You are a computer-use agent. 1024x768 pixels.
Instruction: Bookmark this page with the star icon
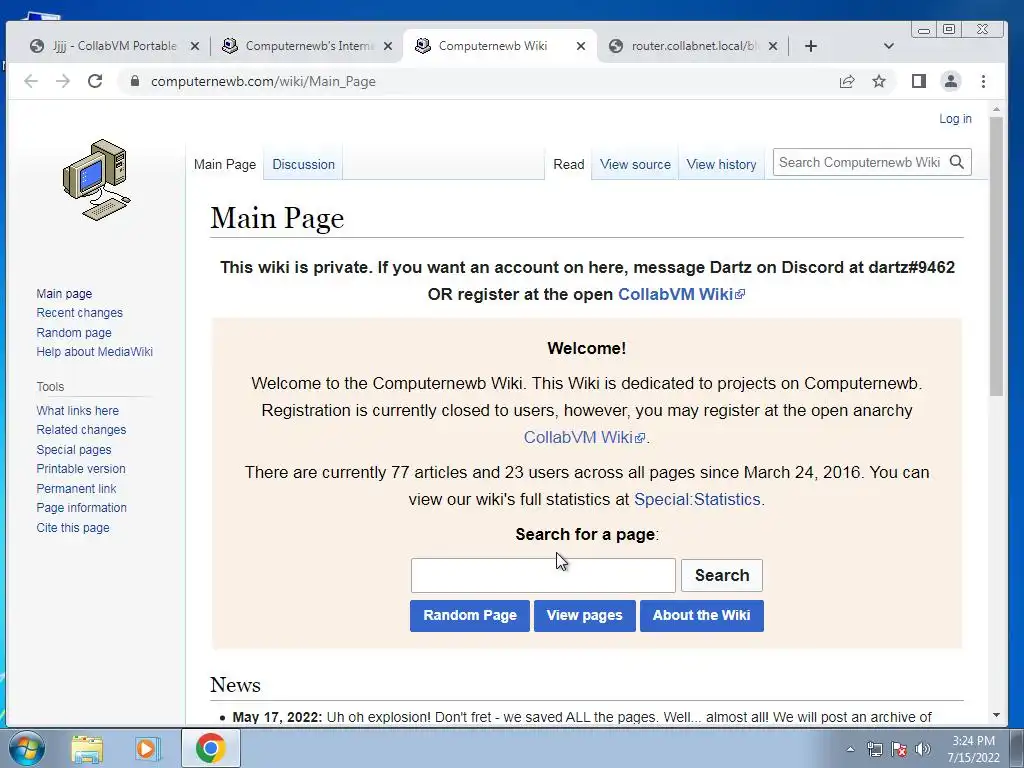[879, 81]
